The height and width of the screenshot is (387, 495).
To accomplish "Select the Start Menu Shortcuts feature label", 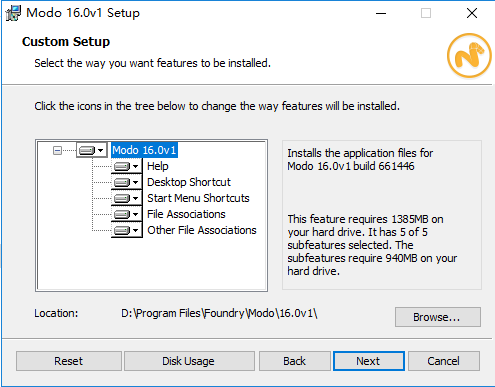I will click(198, 198).
